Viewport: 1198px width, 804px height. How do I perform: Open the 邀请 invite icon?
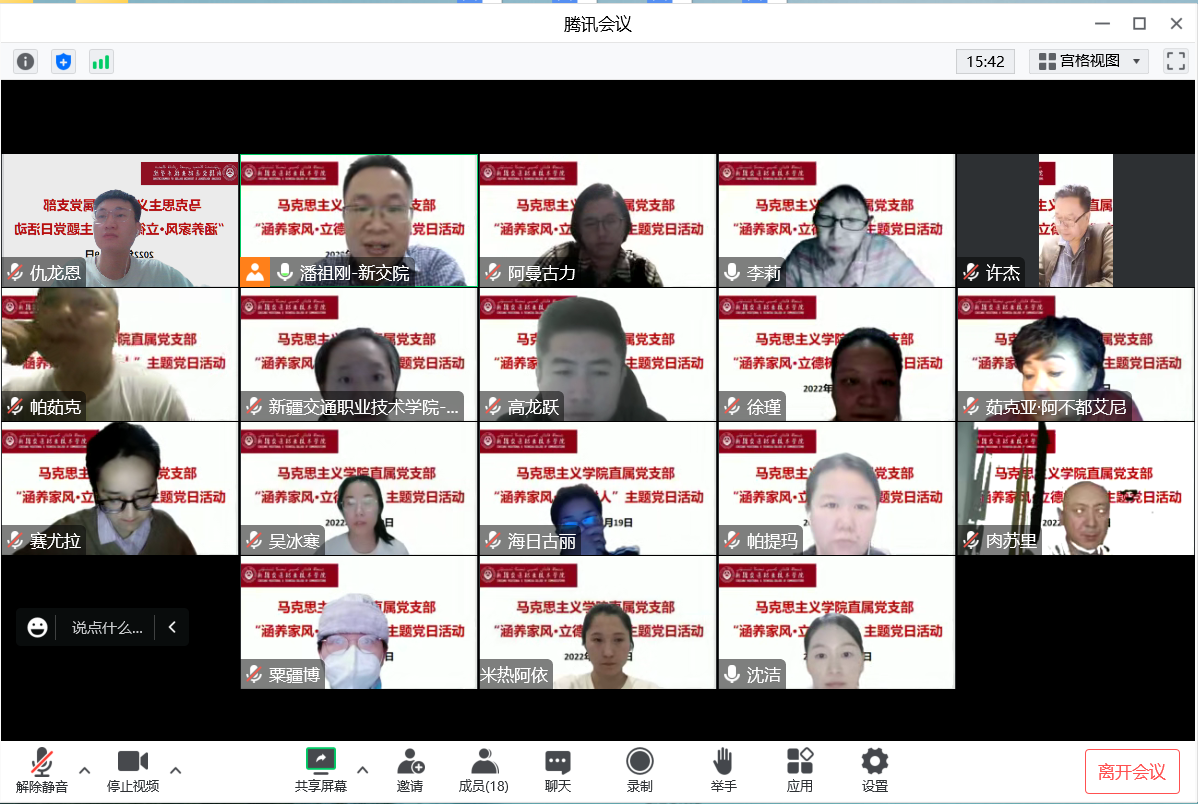pos(410,770)
